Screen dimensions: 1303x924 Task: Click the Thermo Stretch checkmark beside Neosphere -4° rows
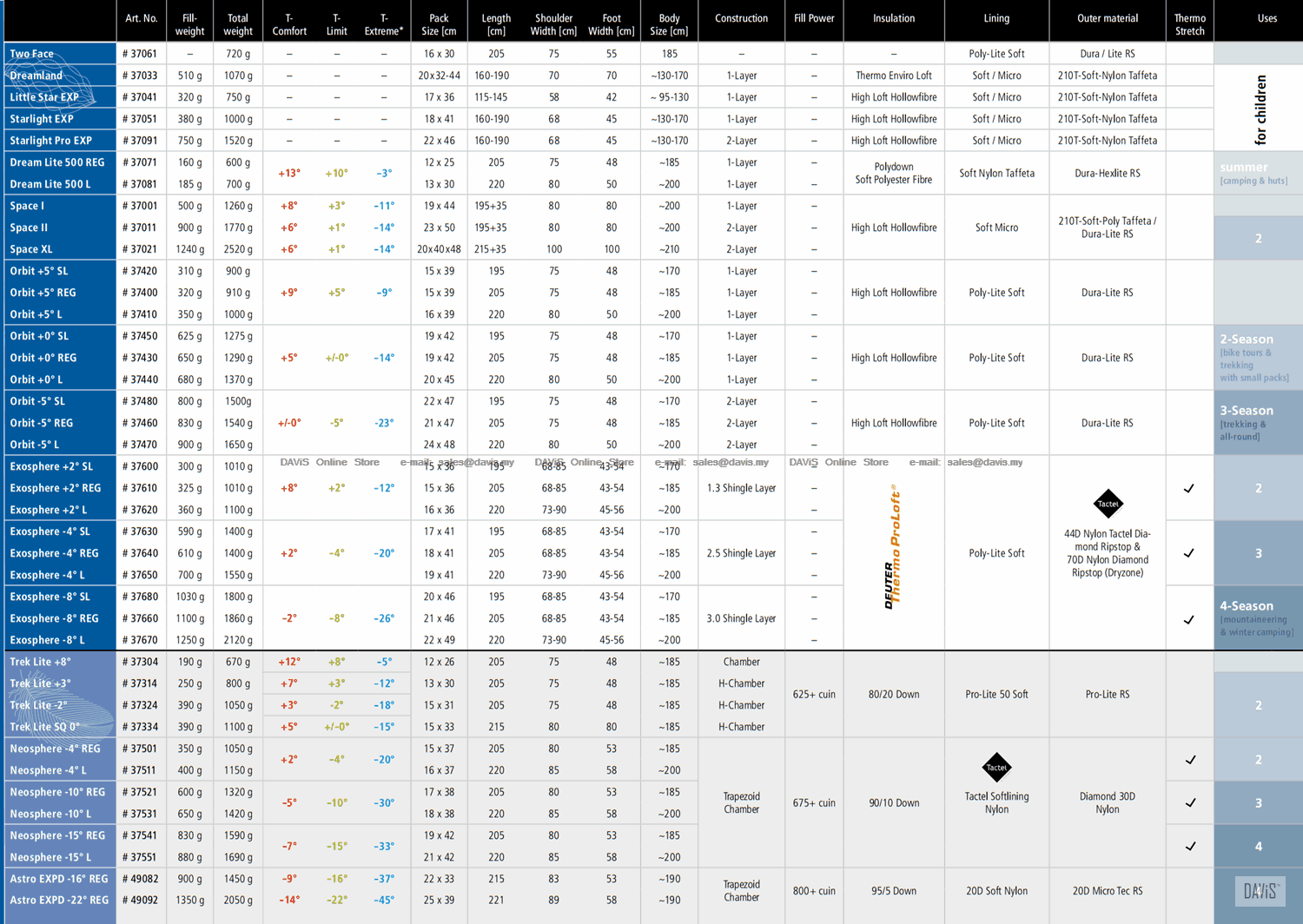(1190, 760)
